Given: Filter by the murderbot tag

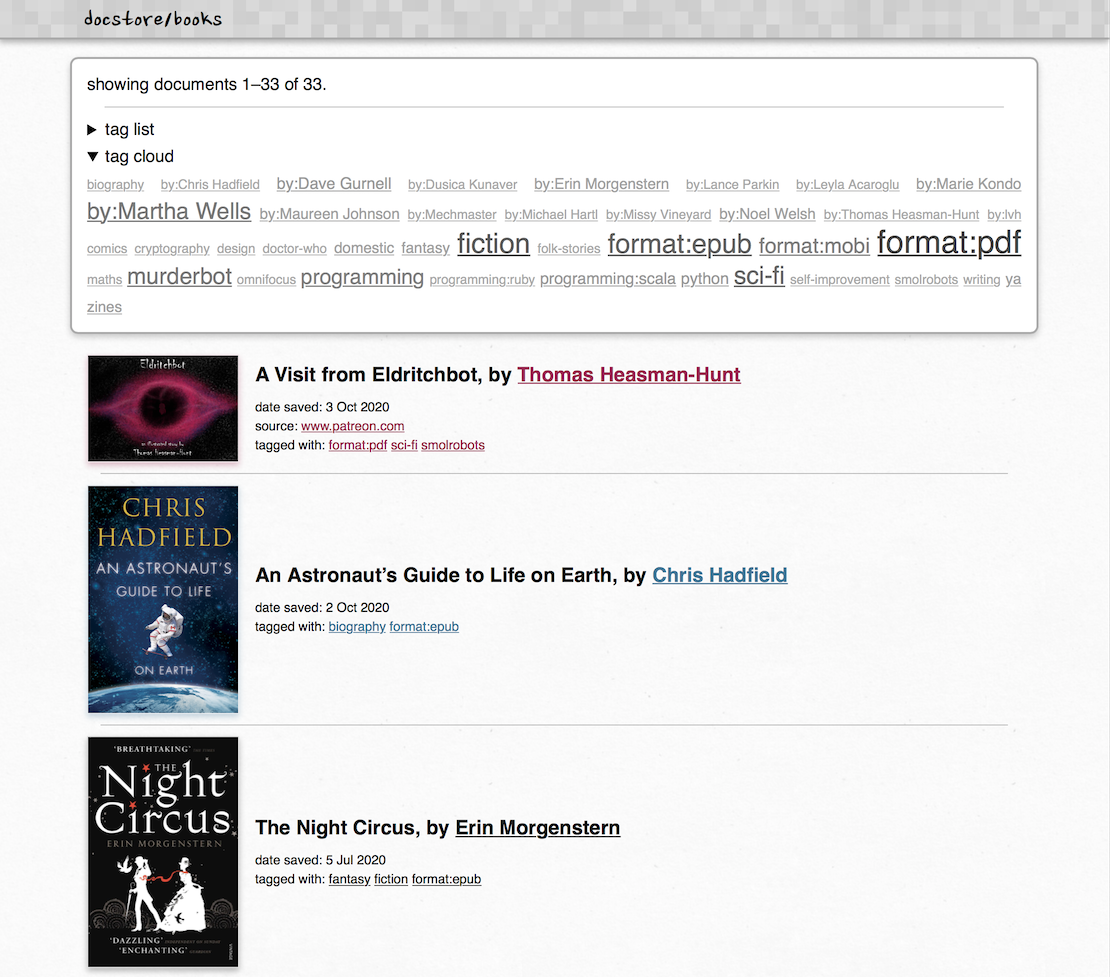Looking at the screenshot, I should click(x=179, y=276).
